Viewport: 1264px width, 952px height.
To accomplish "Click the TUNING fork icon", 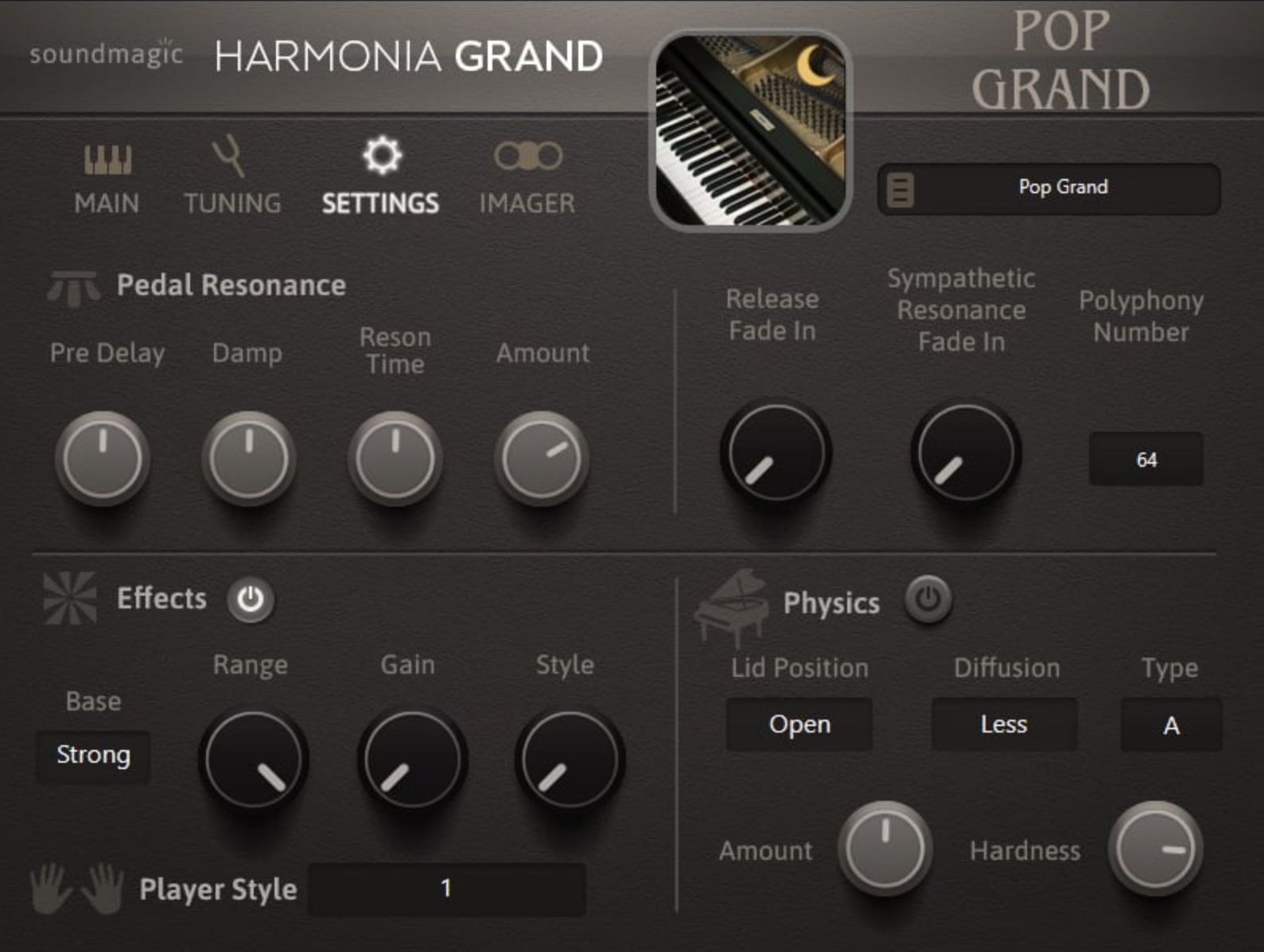I will pos(229,157).
